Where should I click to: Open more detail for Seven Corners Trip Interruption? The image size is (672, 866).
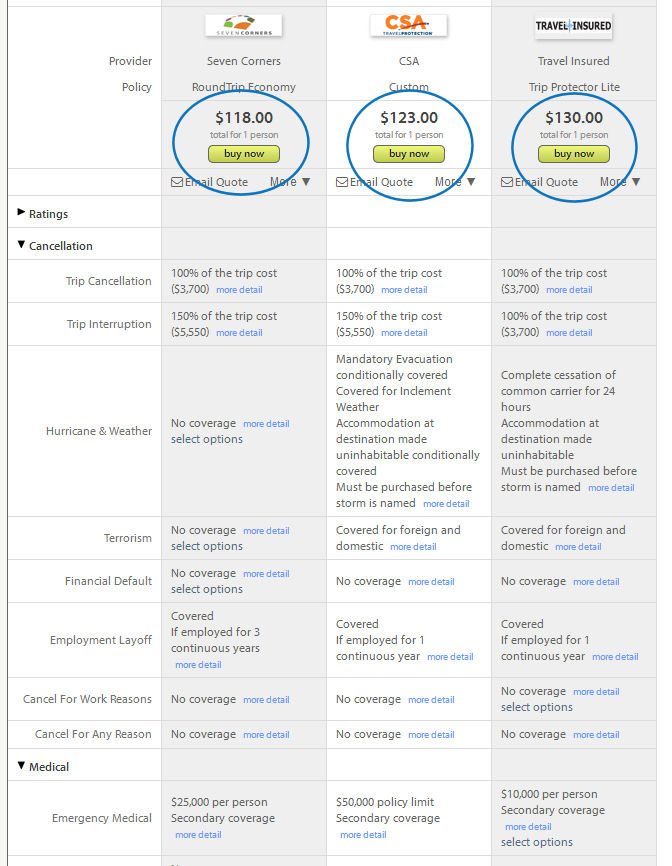[x=239, y=332]
